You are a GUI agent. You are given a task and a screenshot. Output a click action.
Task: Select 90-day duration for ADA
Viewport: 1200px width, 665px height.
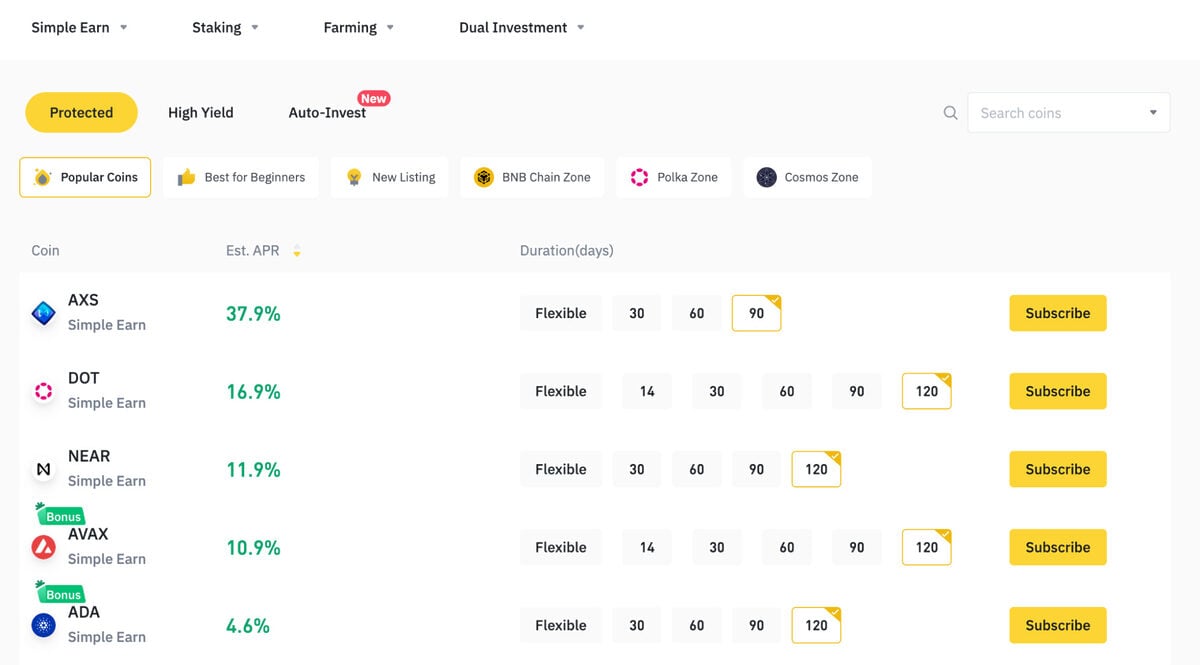click(757, 625)
